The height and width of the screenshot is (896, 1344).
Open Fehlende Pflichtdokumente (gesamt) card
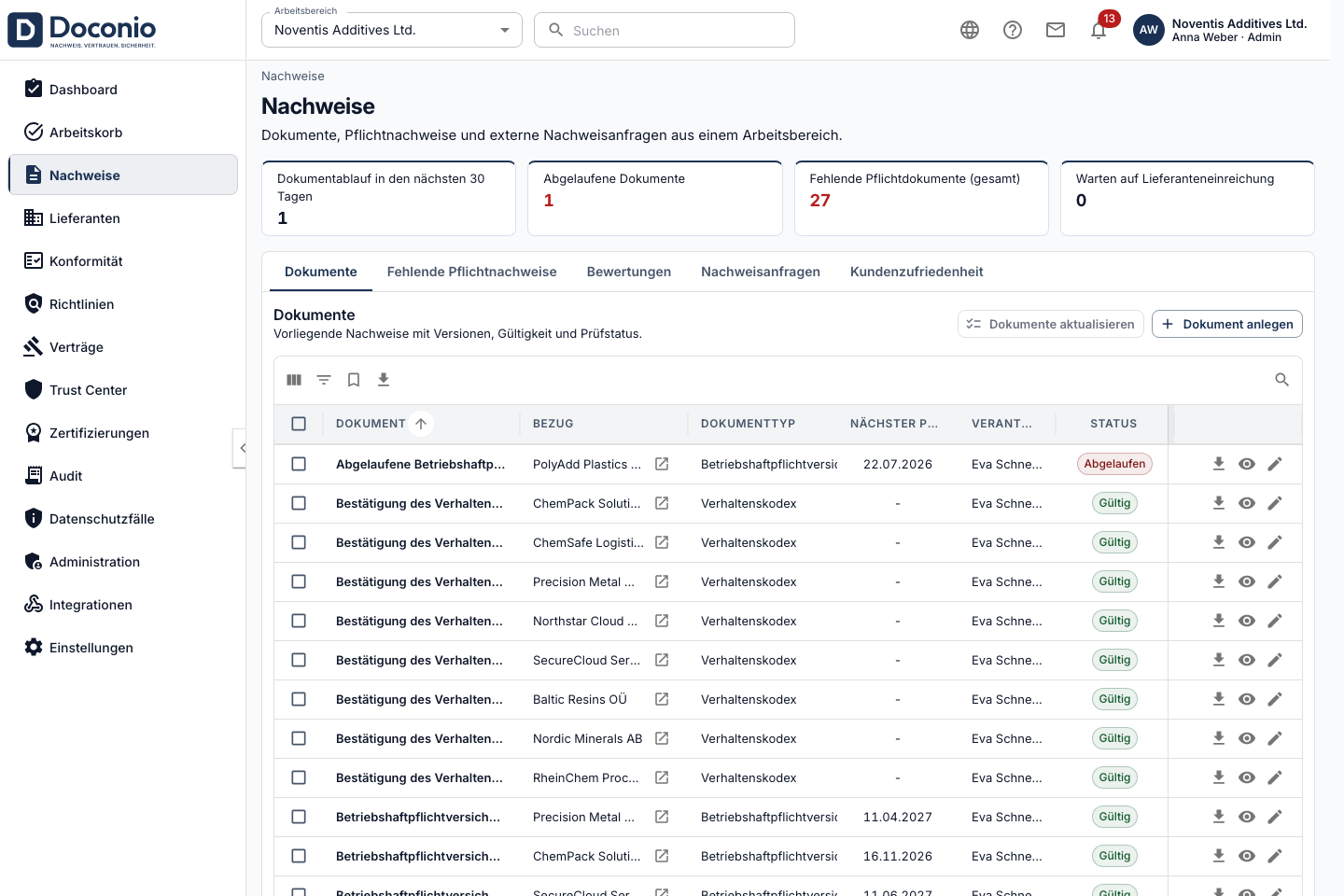tap(921, 198)
